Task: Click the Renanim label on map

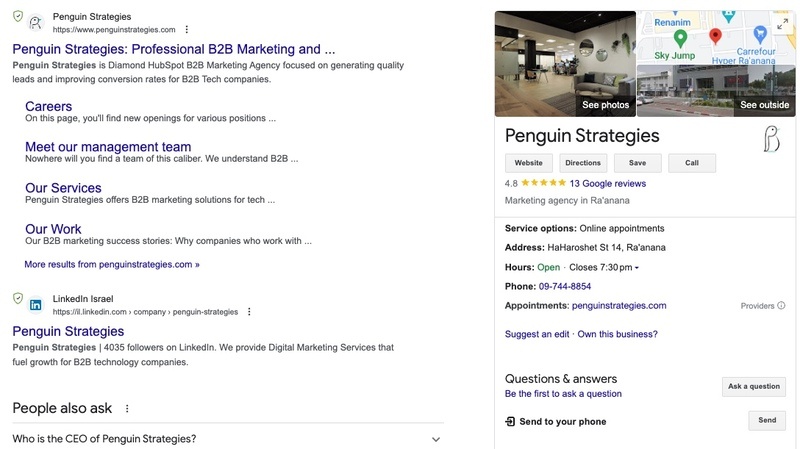Action: tap(672, 22)
